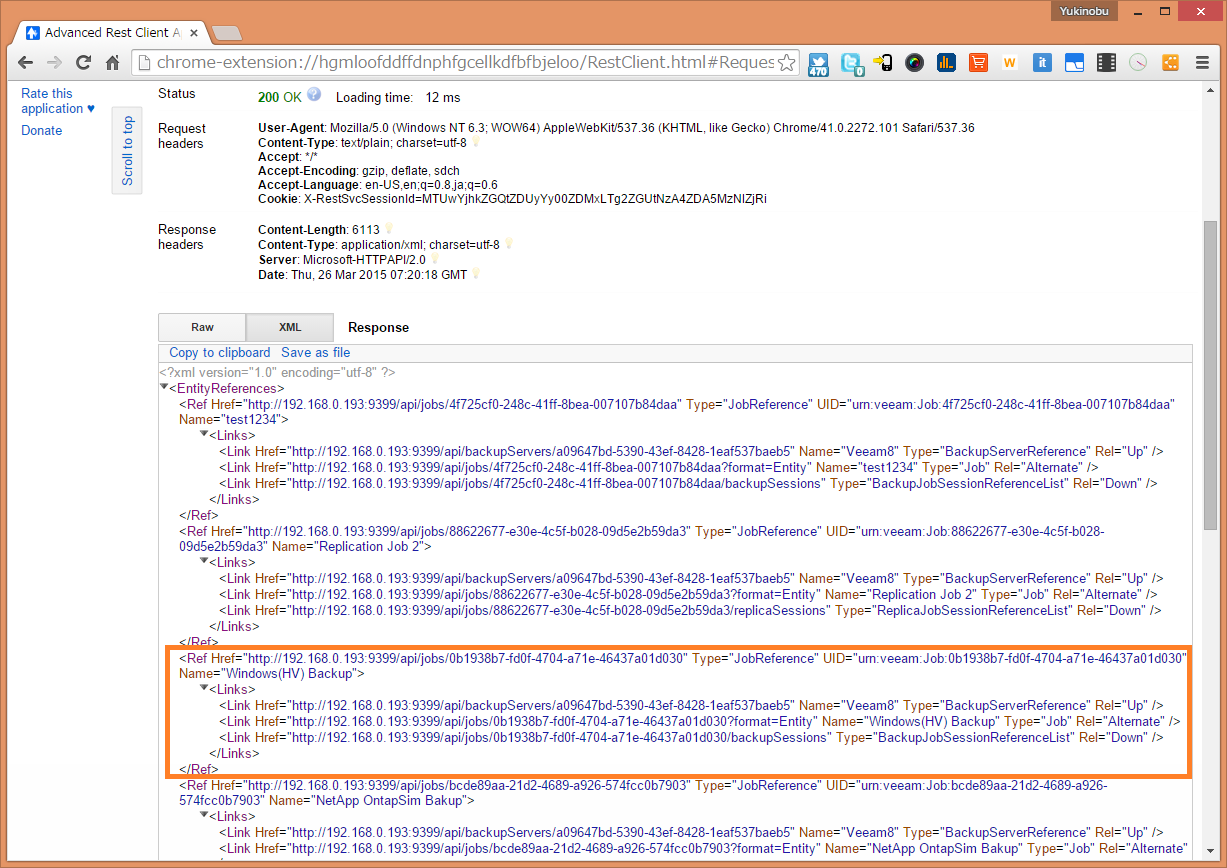Click the xml version declaration line
1227x868 pixels.
click(277, 372)
